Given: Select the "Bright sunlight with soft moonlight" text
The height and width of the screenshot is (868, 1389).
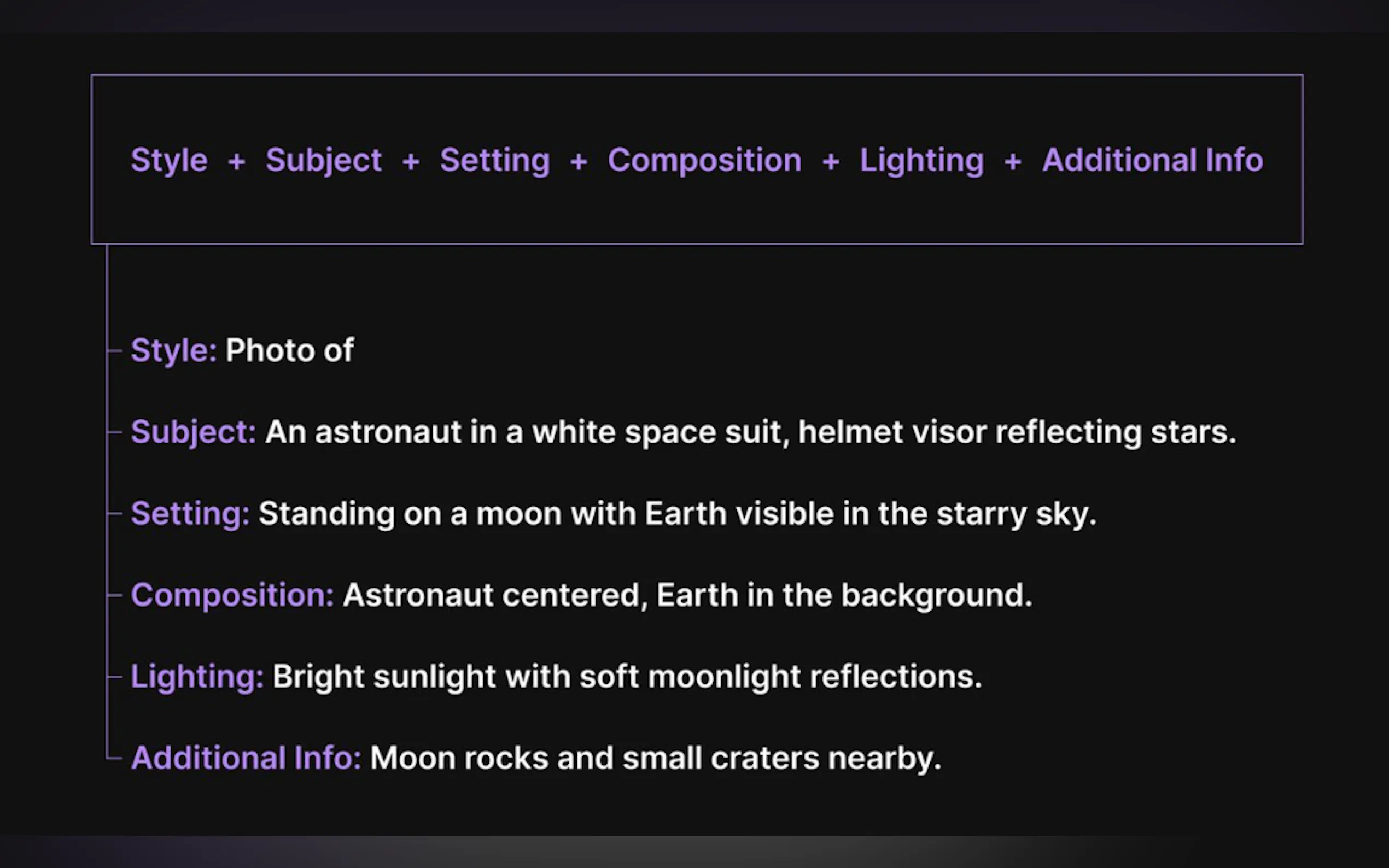Looking at the screenshot, I should coord(627,676).
